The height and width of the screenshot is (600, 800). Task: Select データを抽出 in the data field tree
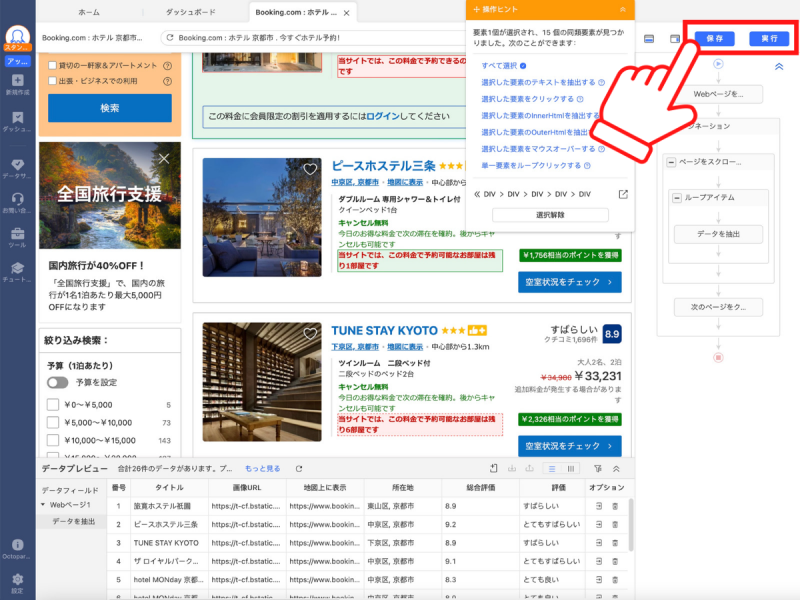[73, 521]
